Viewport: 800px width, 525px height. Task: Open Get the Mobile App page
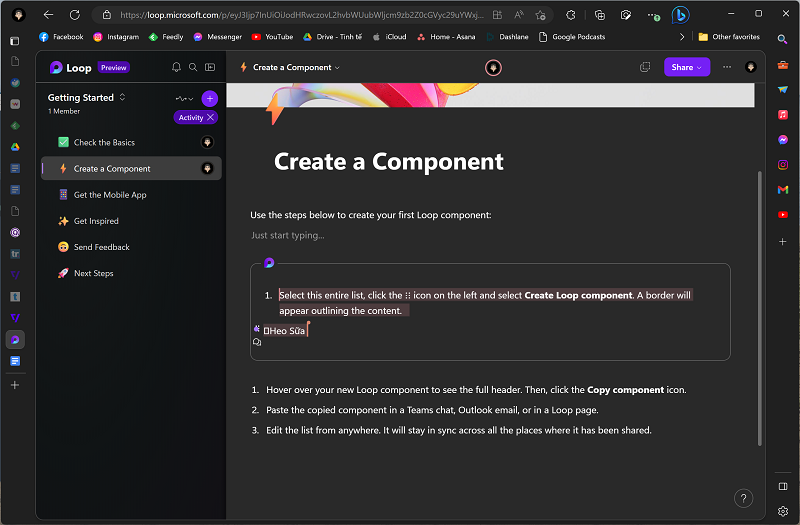(132, 194)
